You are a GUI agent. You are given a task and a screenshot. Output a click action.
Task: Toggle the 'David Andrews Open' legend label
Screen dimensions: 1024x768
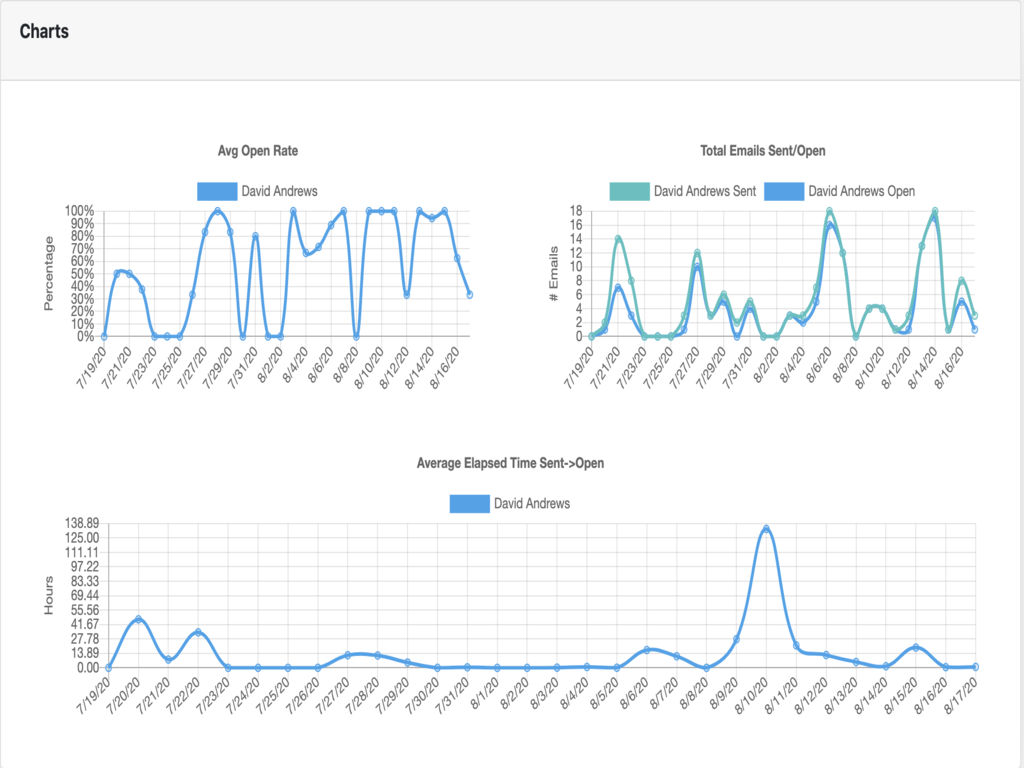point(860,190)
